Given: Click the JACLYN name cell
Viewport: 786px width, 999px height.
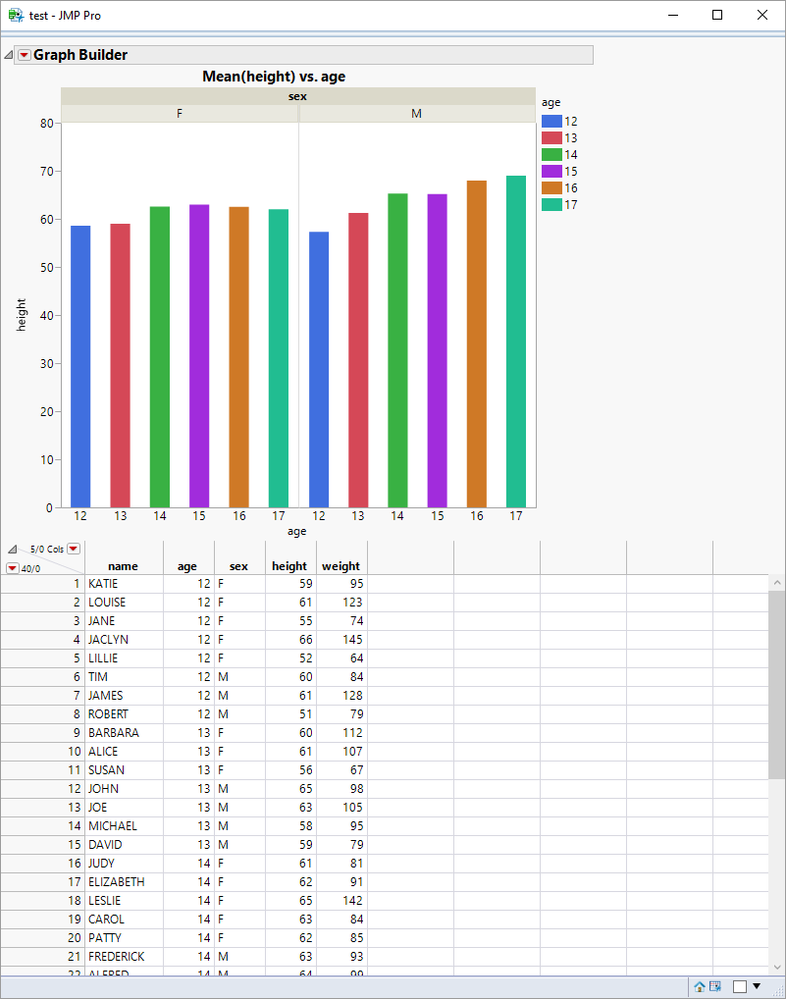Looking at the screenshot, I should click(124, 640).
